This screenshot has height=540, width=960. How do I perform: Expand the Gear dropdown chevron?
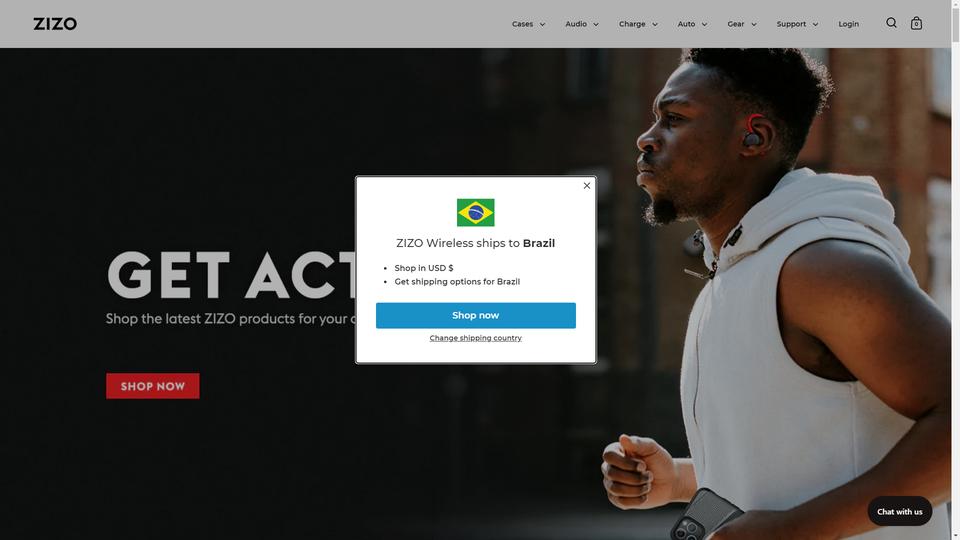pyautogui.click(x=754, y=24)
